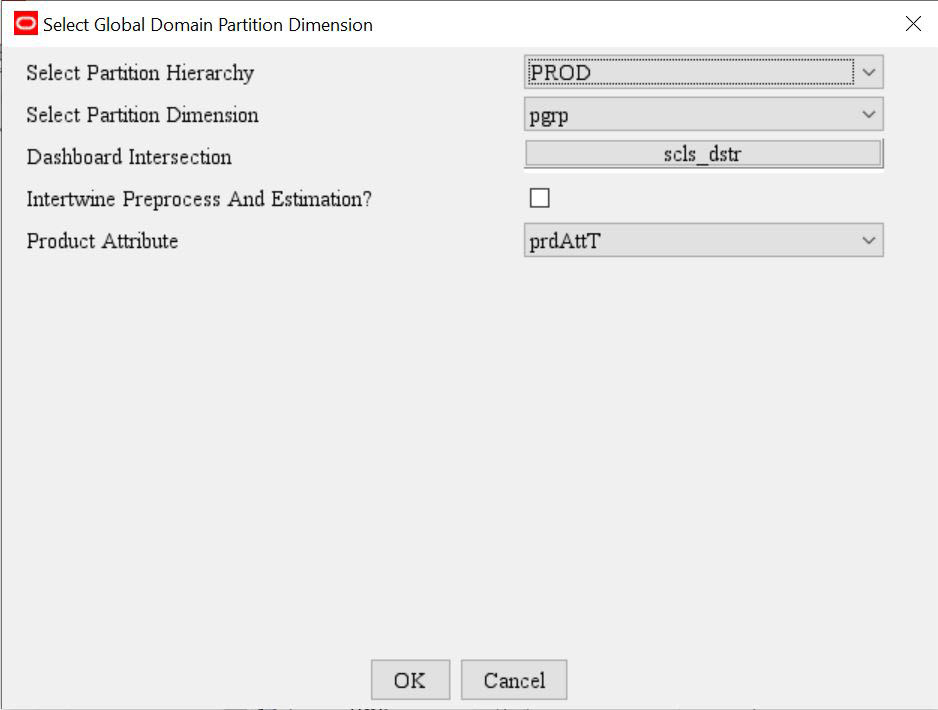The image size is (938, 710).
Task: Click the scls_dstr Dashboard Intersection button
Action: click(703, 153)
